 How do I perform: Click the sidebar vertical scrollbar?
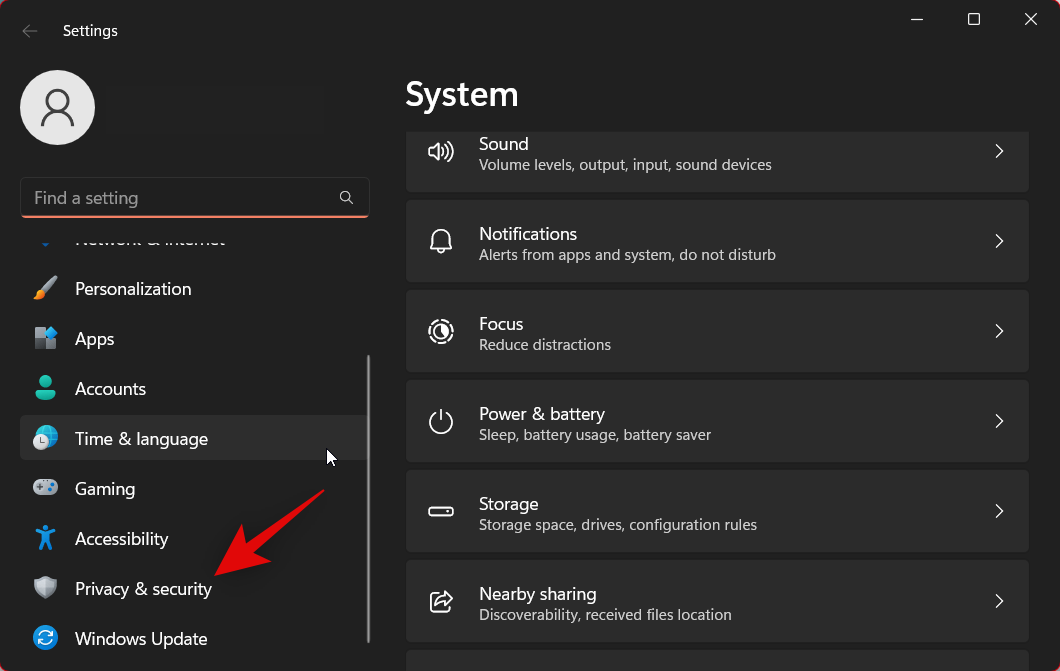pyautogui.click(x=369, y=498)
